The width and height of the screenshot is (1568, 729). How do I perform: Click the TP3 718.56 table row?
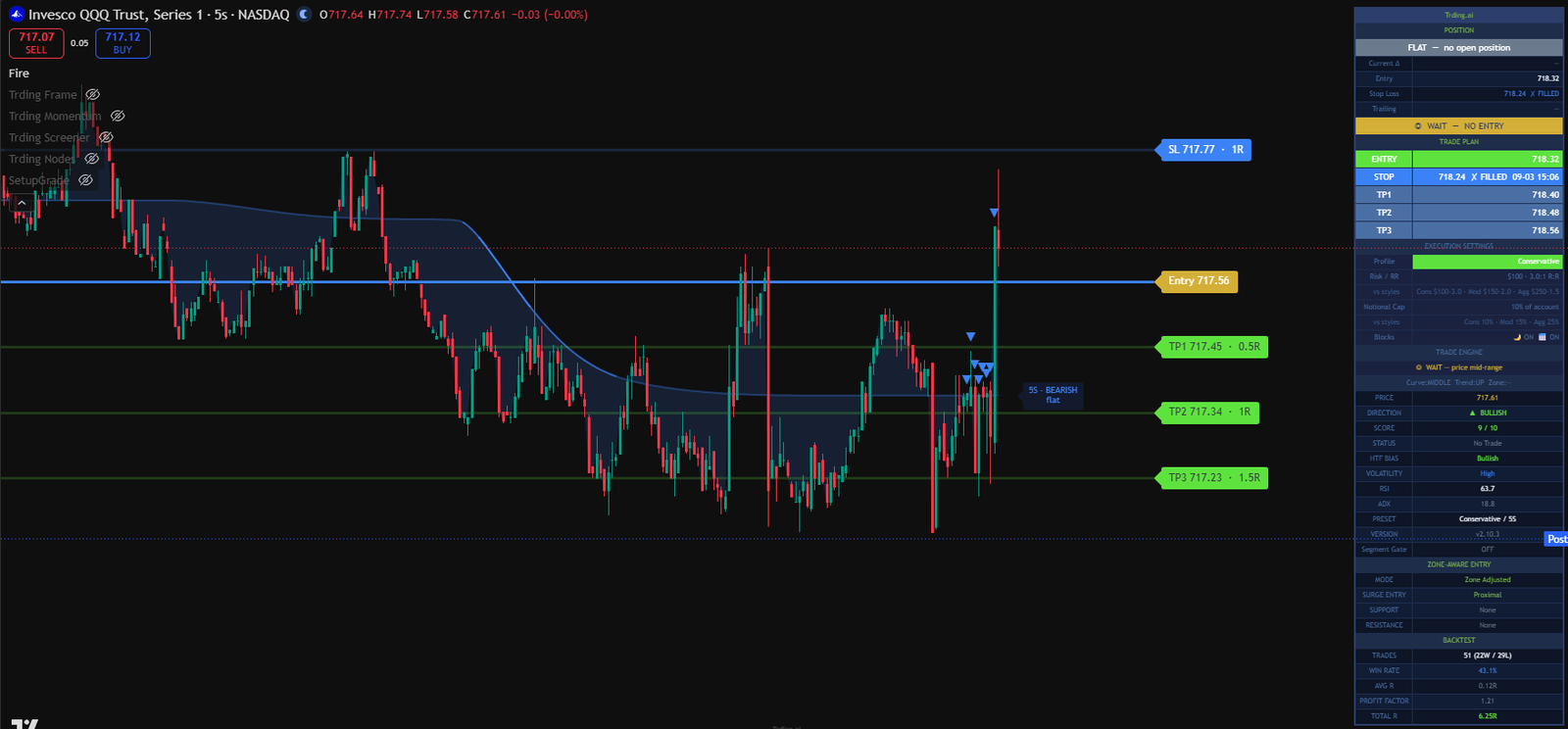1458,231
